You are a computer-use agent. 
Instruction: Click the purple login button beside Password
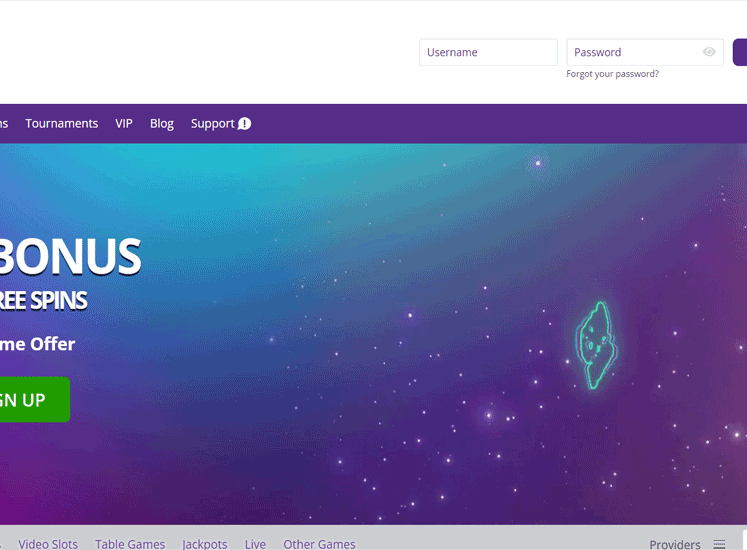740,52
